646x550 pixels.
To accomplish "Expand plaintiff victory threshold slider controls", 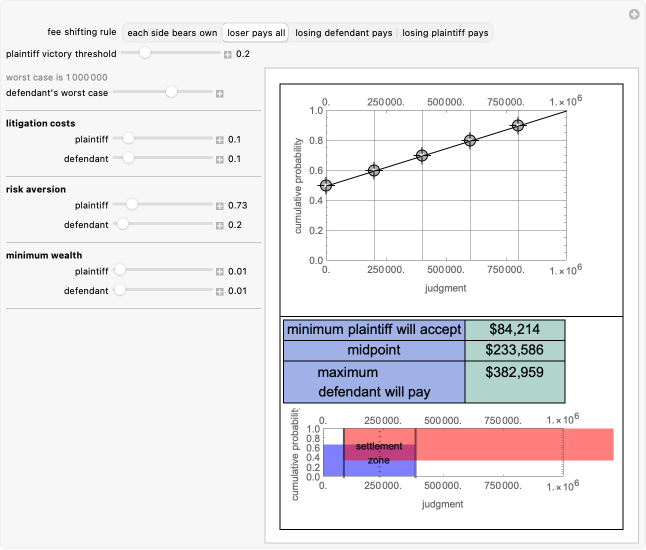I will point(227,53).
